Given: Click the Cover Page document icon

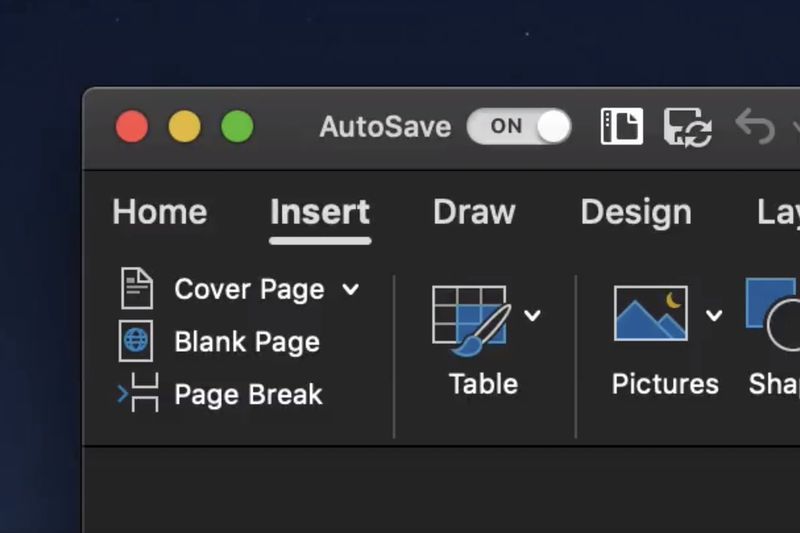Looking at the screenshot, I should point(137,288).
